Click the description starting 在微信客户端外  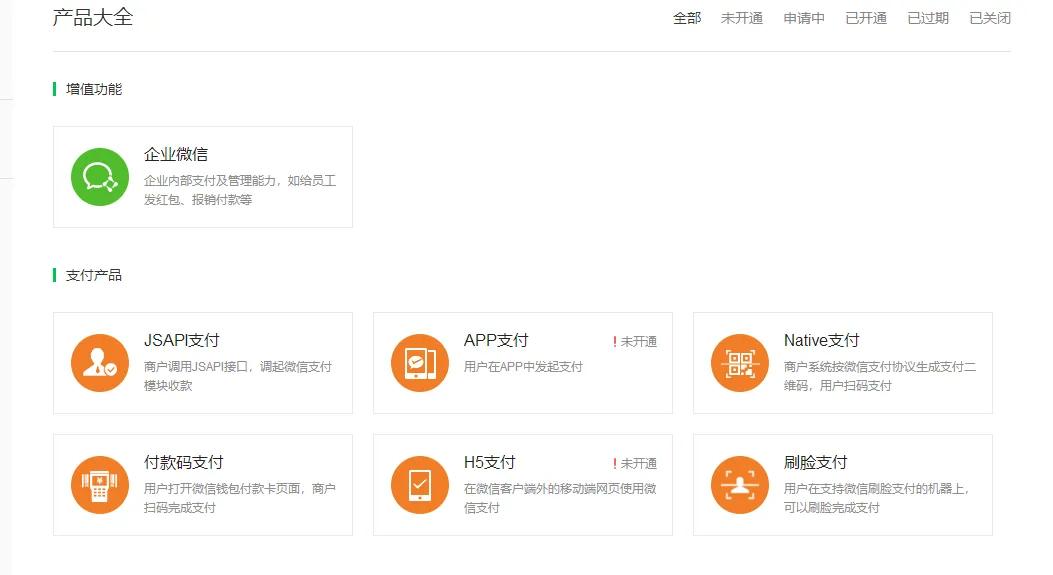tap(560, 498)
